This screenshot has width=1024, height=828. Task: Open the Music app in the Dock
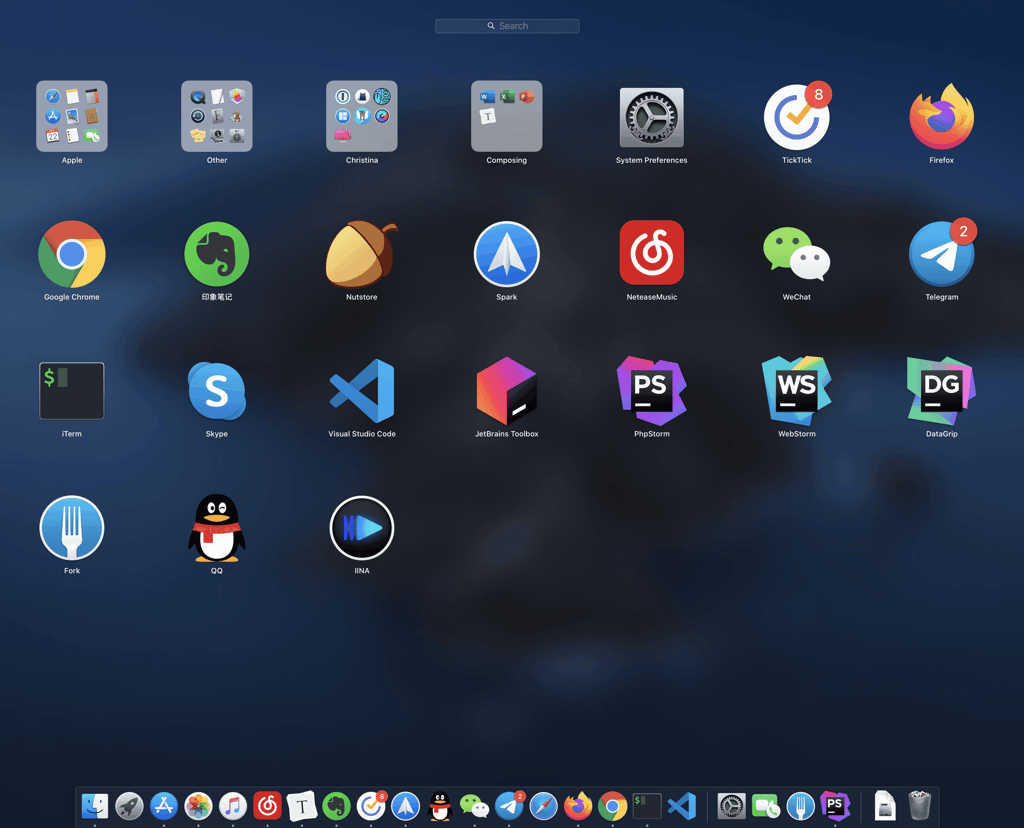233,806
